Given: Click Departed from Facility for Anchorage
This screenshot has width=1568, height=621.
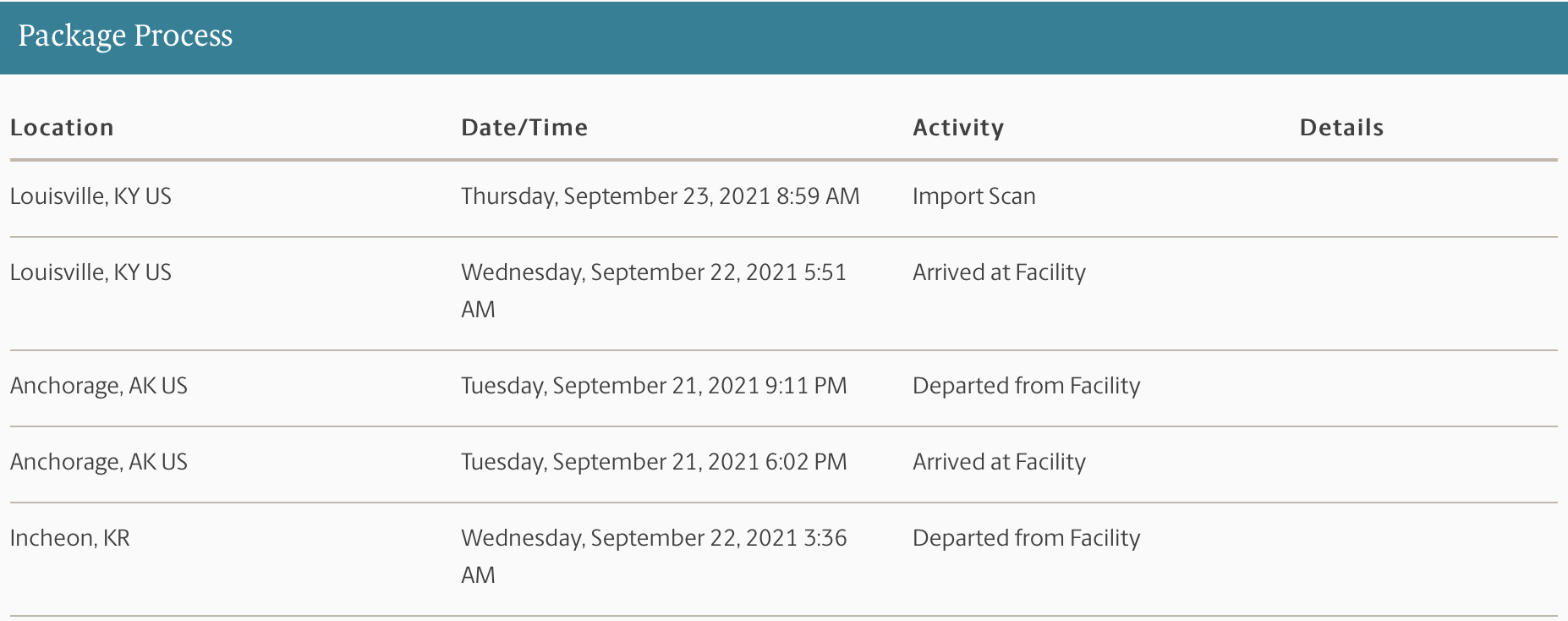Looking at the screenshot, I should (x=1026, y=386).
